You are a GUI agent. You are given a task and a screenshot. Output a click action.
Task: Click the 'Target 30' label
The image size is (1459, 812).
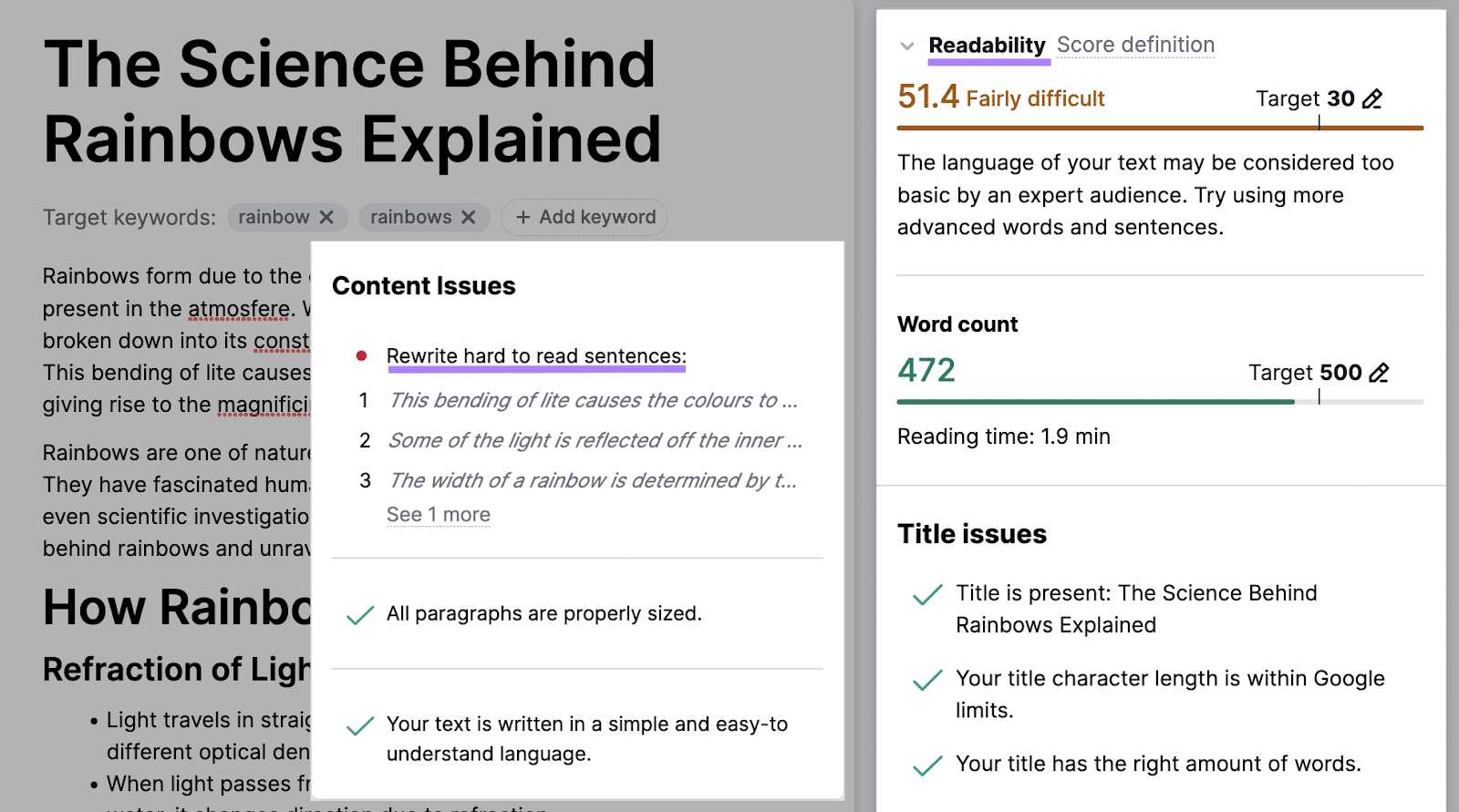click(x=1305, y=98)
